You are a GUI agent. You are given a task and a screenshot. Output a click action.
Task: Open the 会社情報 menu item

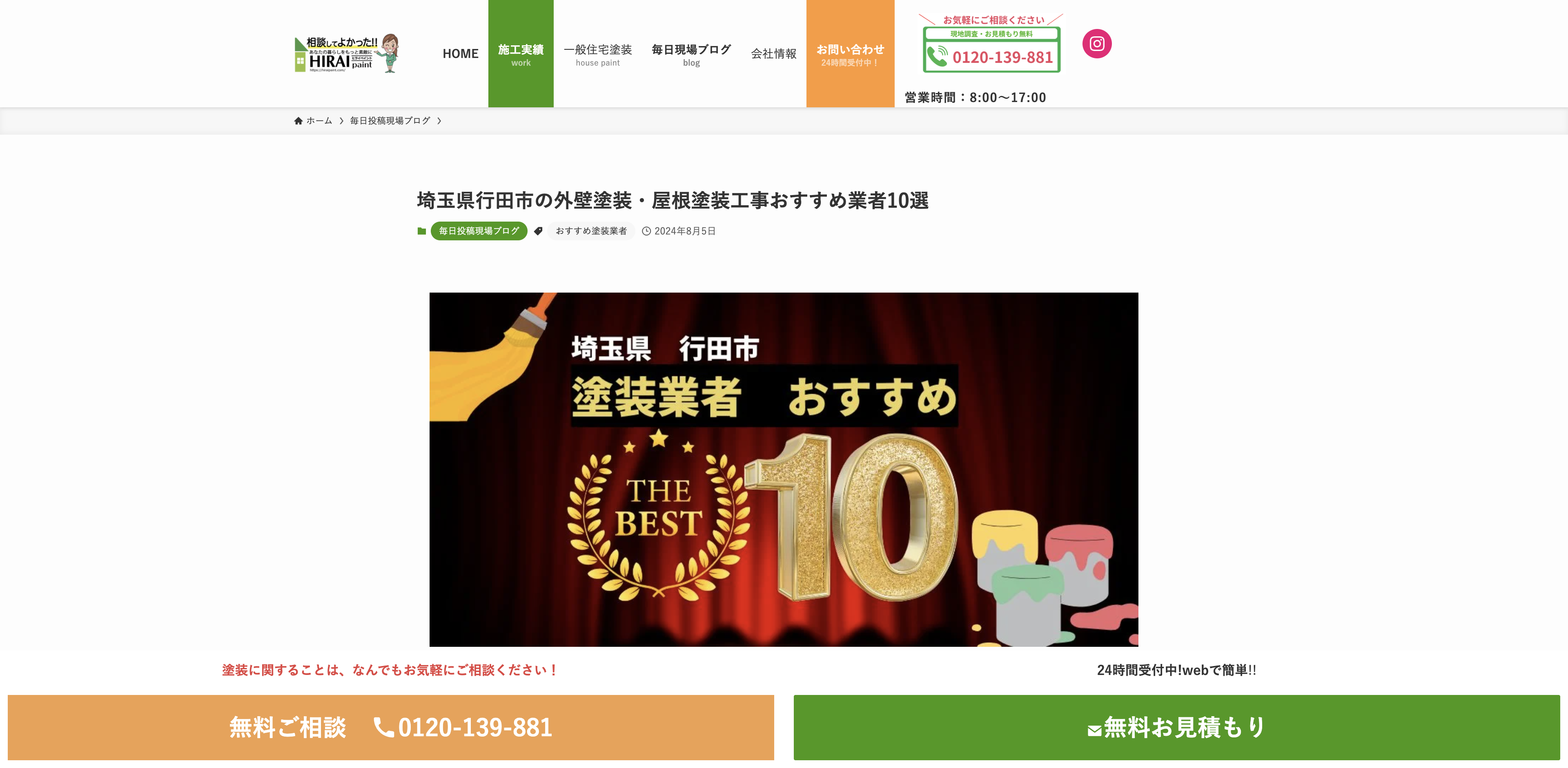click(774, 53)
